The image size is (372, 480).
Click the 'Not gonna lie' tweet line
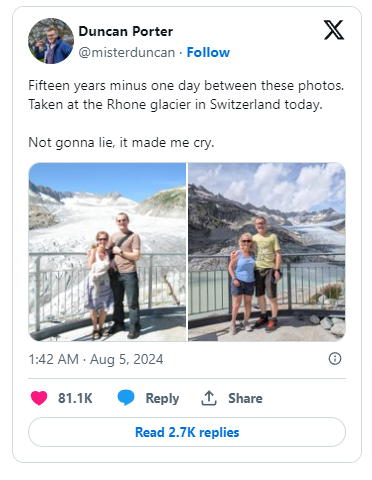click(121, 143)
